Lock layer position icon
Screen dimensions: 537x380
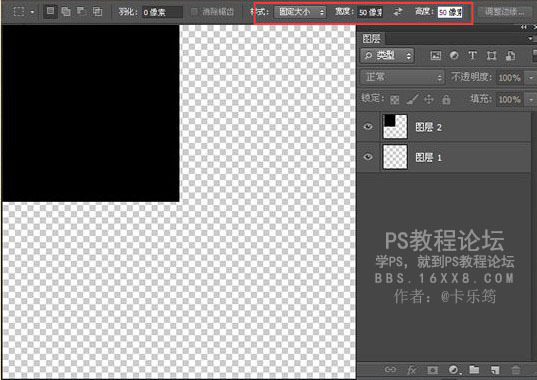[x=429, y=100]
